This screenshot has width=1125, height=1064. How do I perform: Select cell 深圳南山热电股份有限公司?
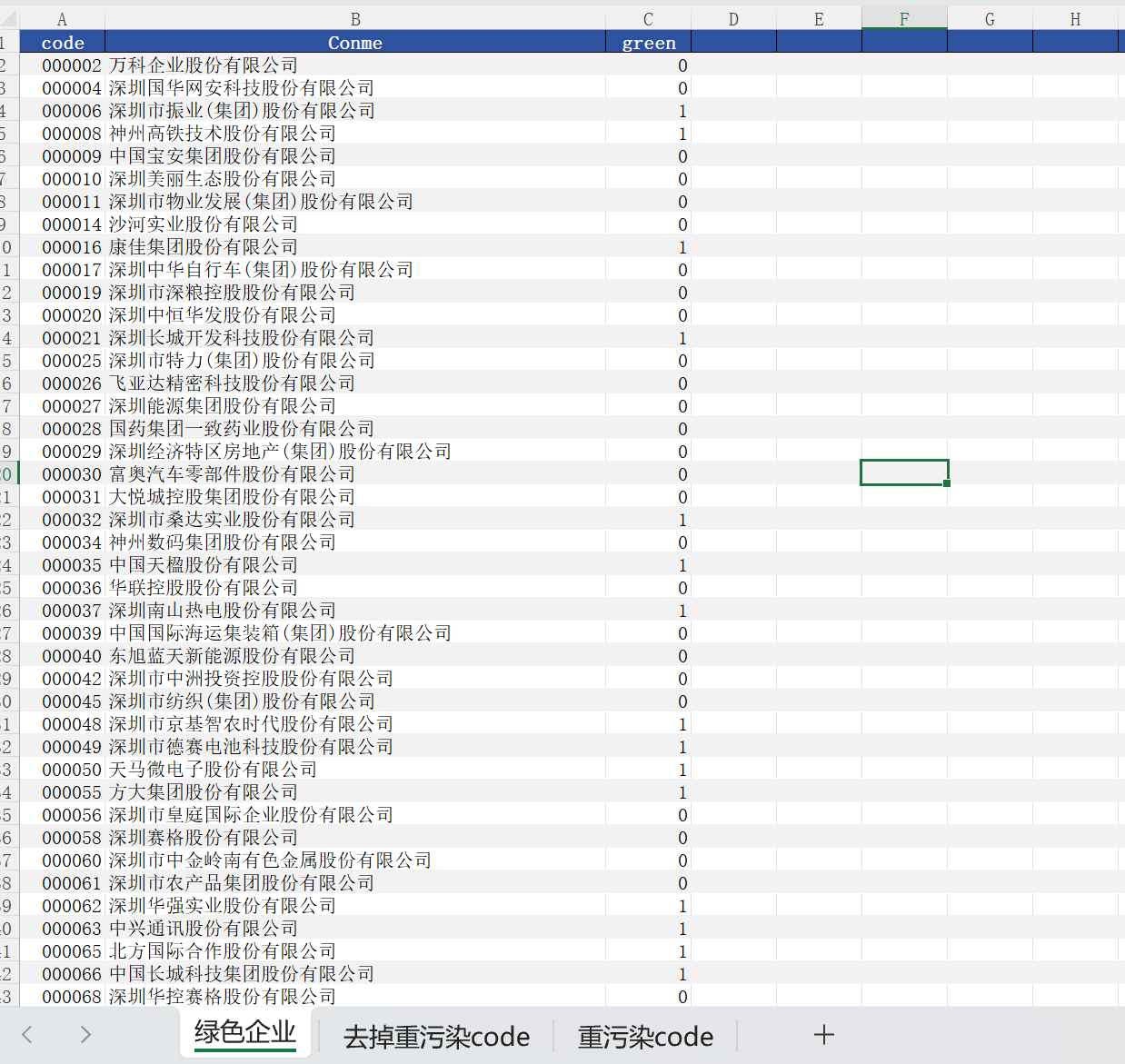(355, 610)
